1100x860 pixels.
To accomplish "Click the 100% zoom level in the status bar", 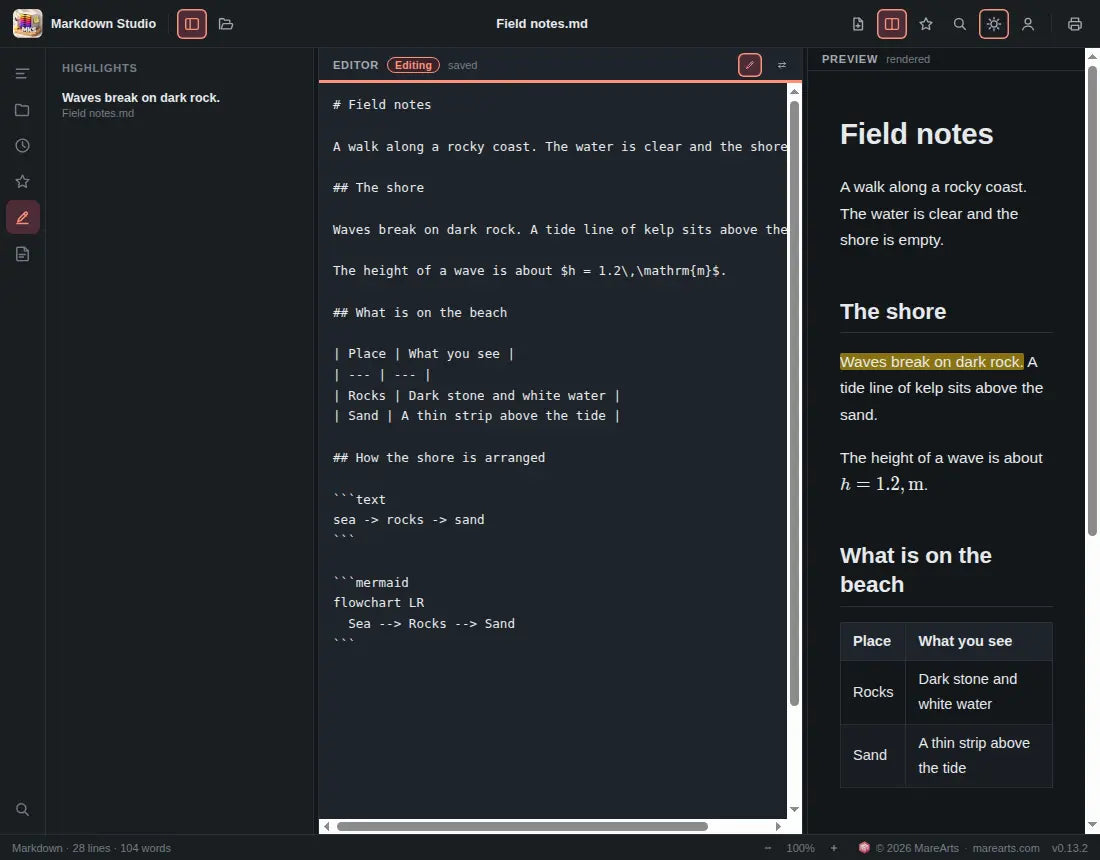I will 800,848.
